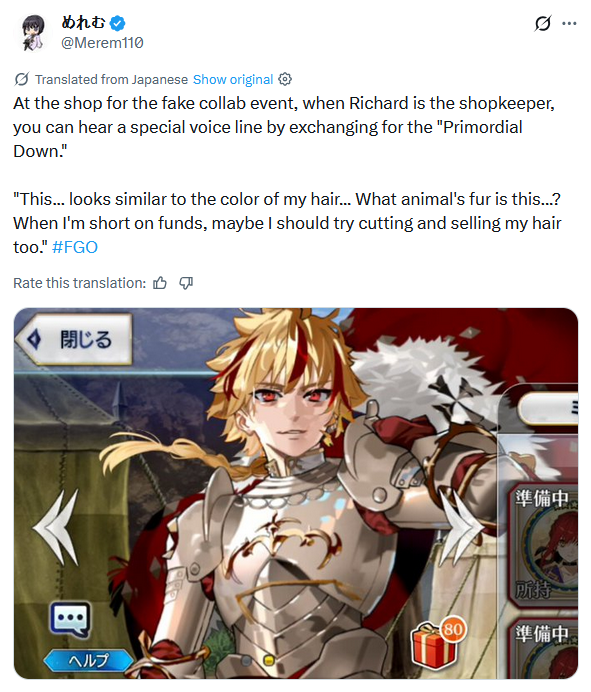Open @Merem110 profile handle
The image size is (591, 692).
coord(102,43)
